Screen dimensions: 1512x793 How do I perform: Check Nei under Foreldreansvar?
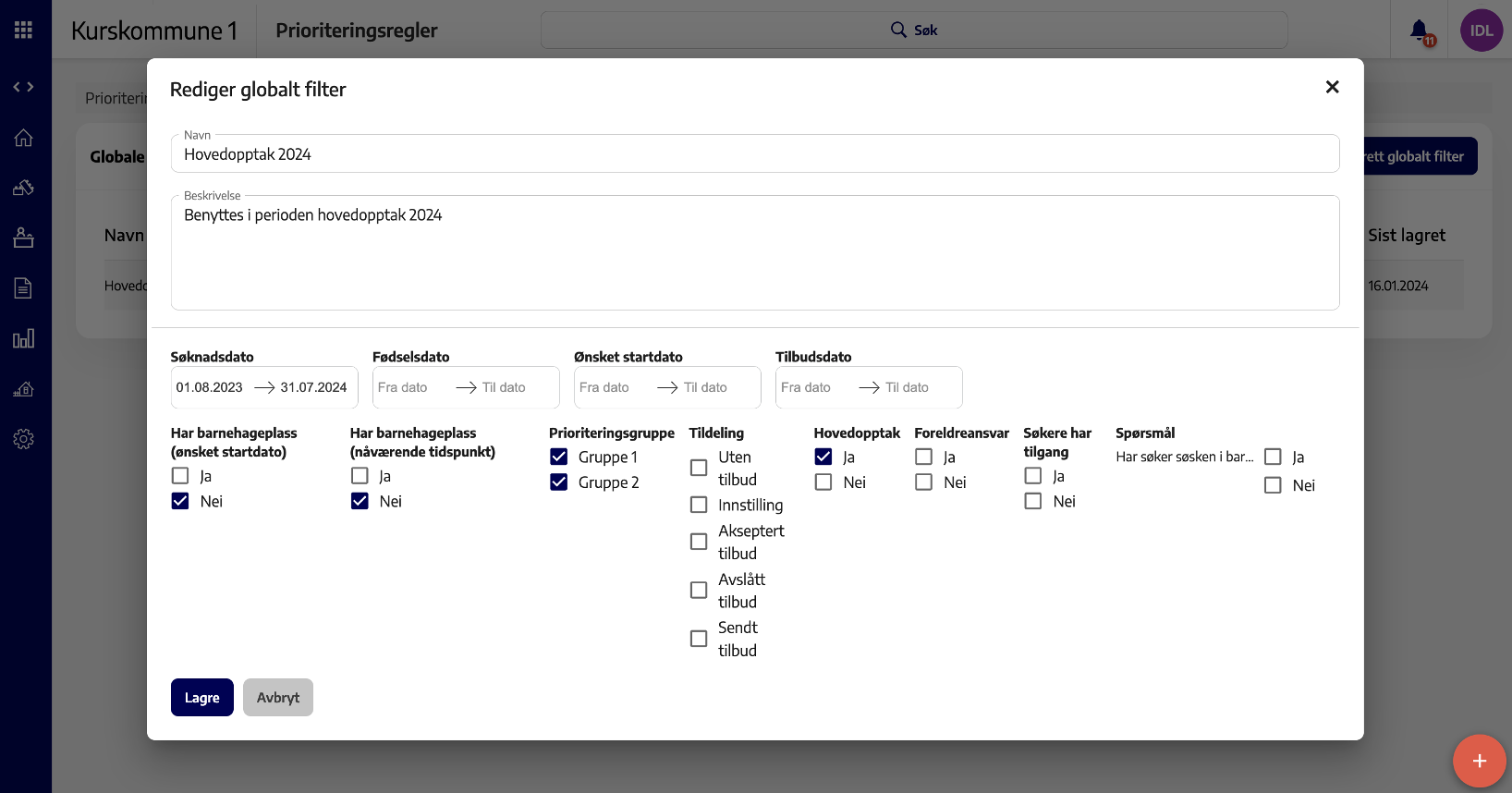click(923, 482)
